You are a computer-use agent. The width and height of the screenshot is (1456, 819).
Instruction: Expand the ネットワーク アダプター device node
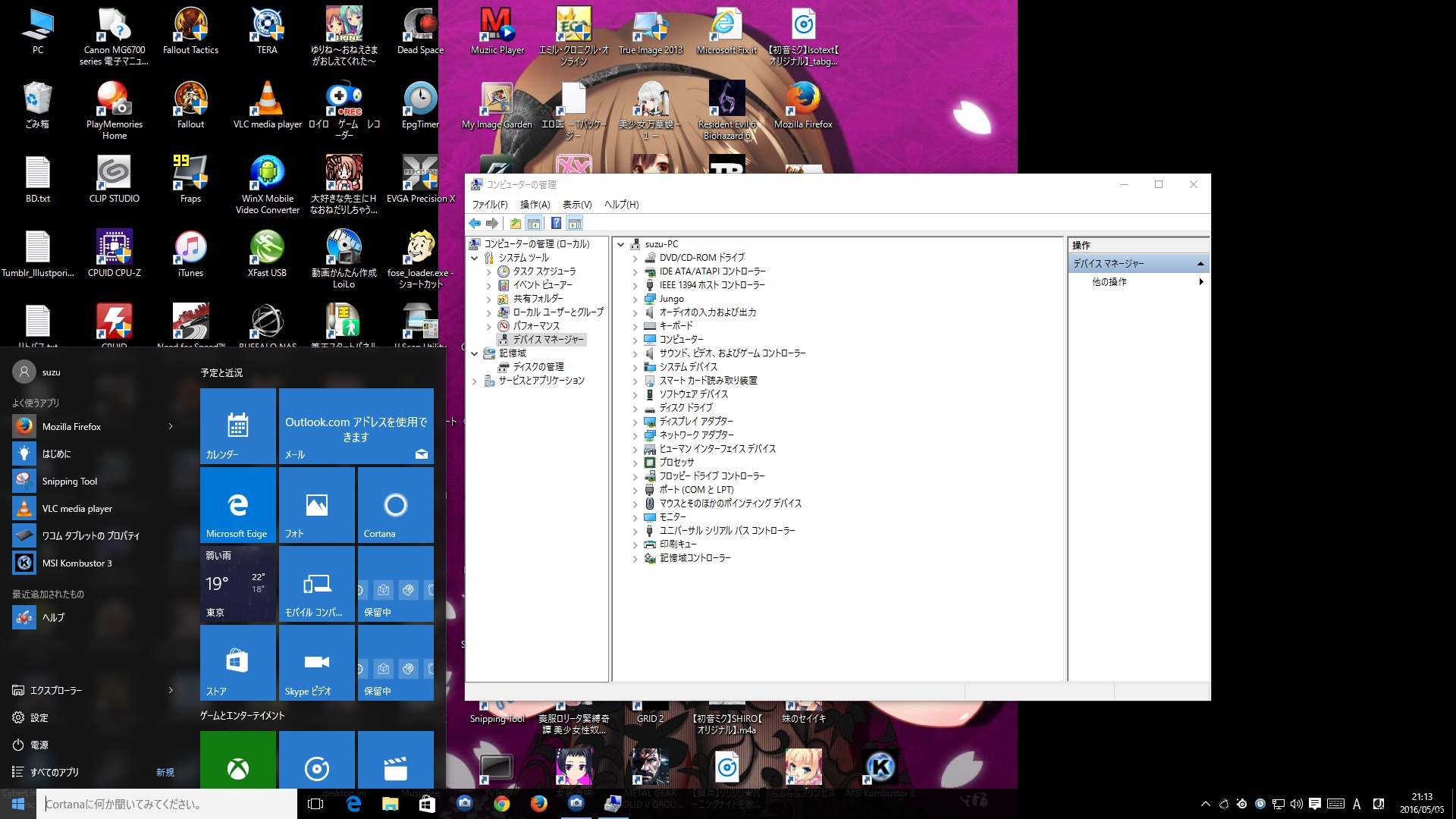coord(635,436)
